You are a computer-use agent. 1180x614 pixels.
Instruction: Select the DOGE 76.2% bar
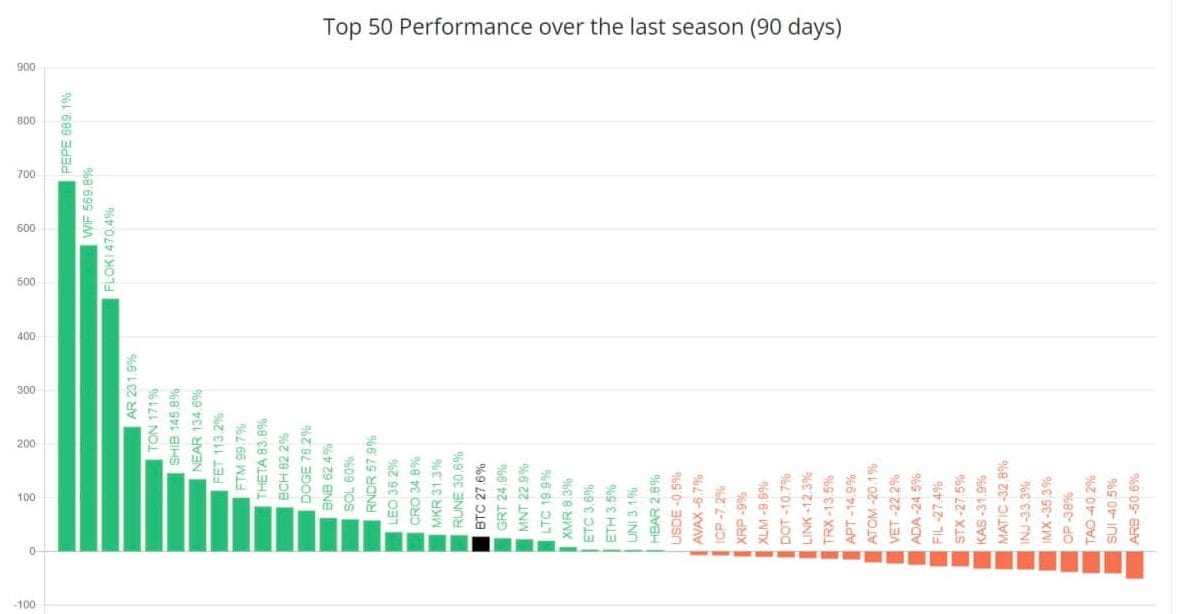coord(306,531)
